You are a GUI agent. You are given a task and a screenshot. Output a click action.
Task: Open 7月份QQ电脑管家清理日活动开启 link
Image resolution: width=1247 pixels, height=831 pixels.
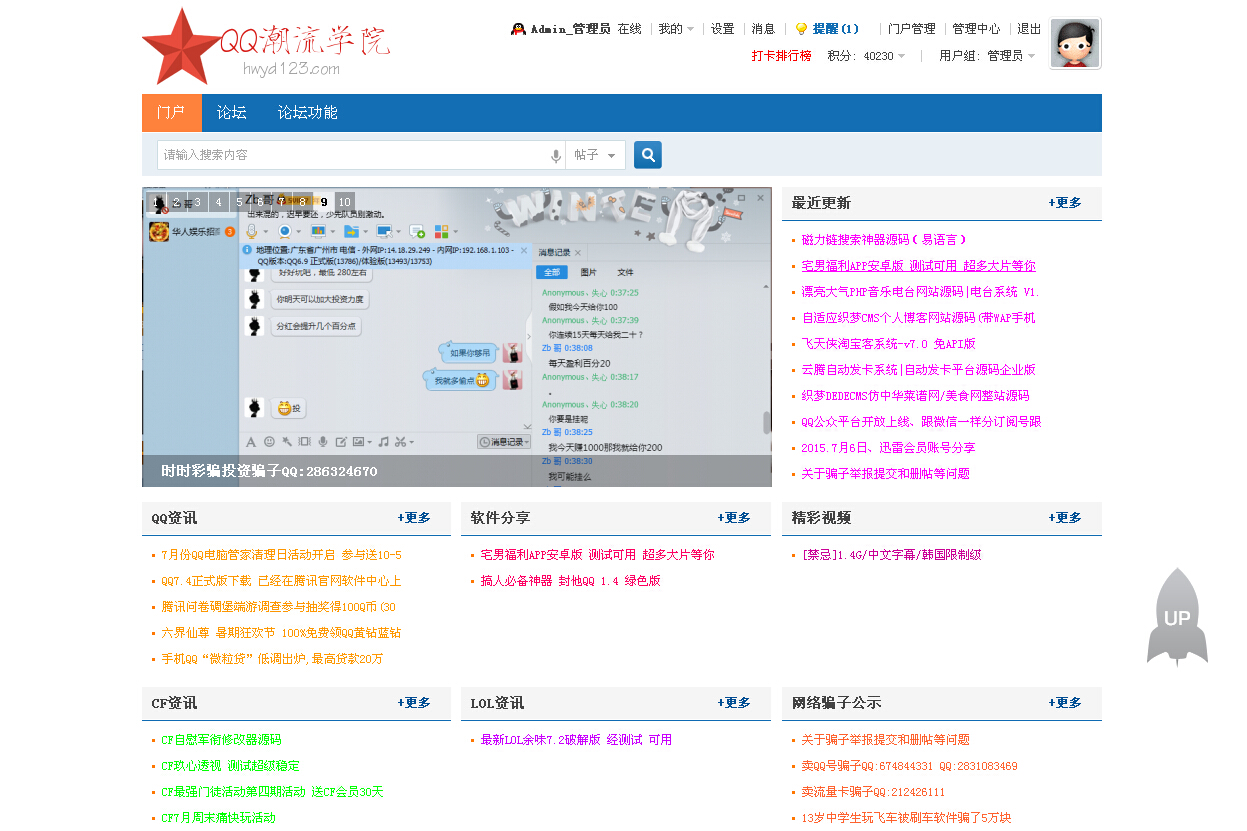point(281,555)
